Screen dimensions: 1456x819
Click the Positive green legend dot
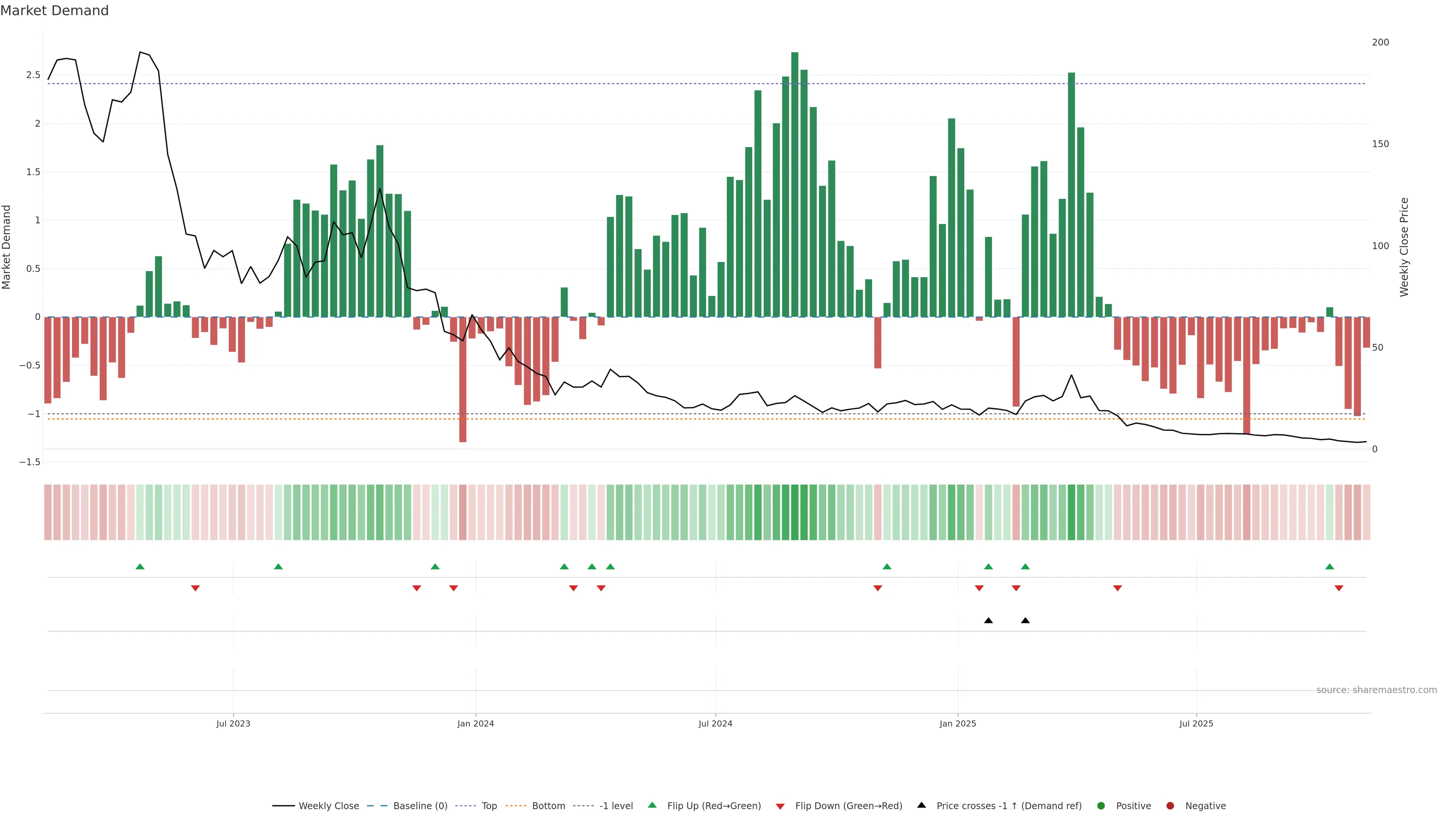tap(1100, 806)
